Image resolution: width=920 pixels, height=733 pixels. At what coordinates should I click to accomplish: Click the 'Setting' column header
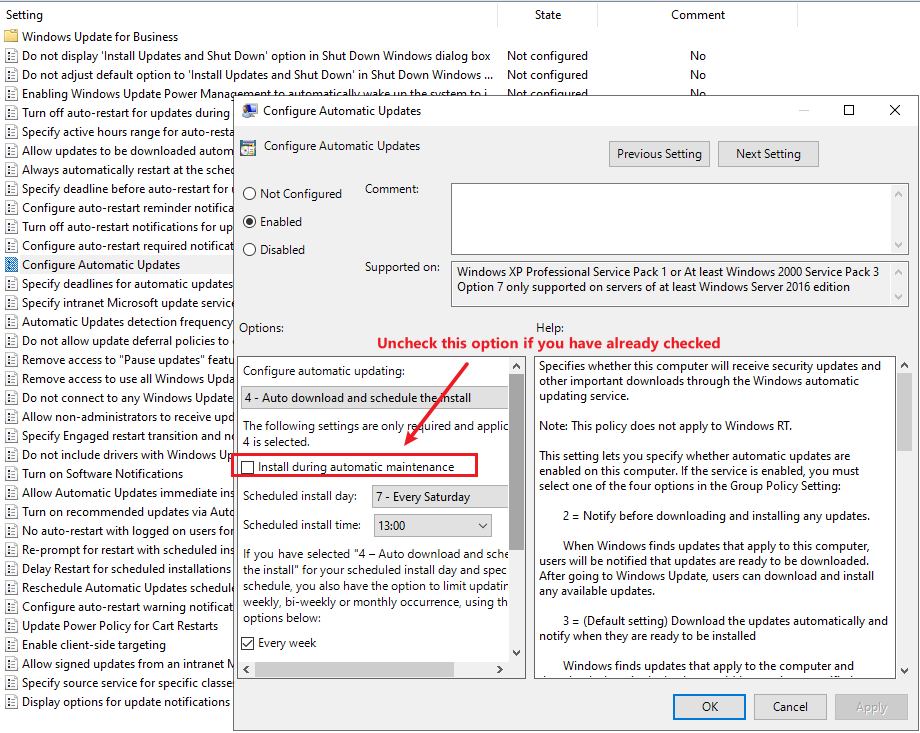(24, 14)
